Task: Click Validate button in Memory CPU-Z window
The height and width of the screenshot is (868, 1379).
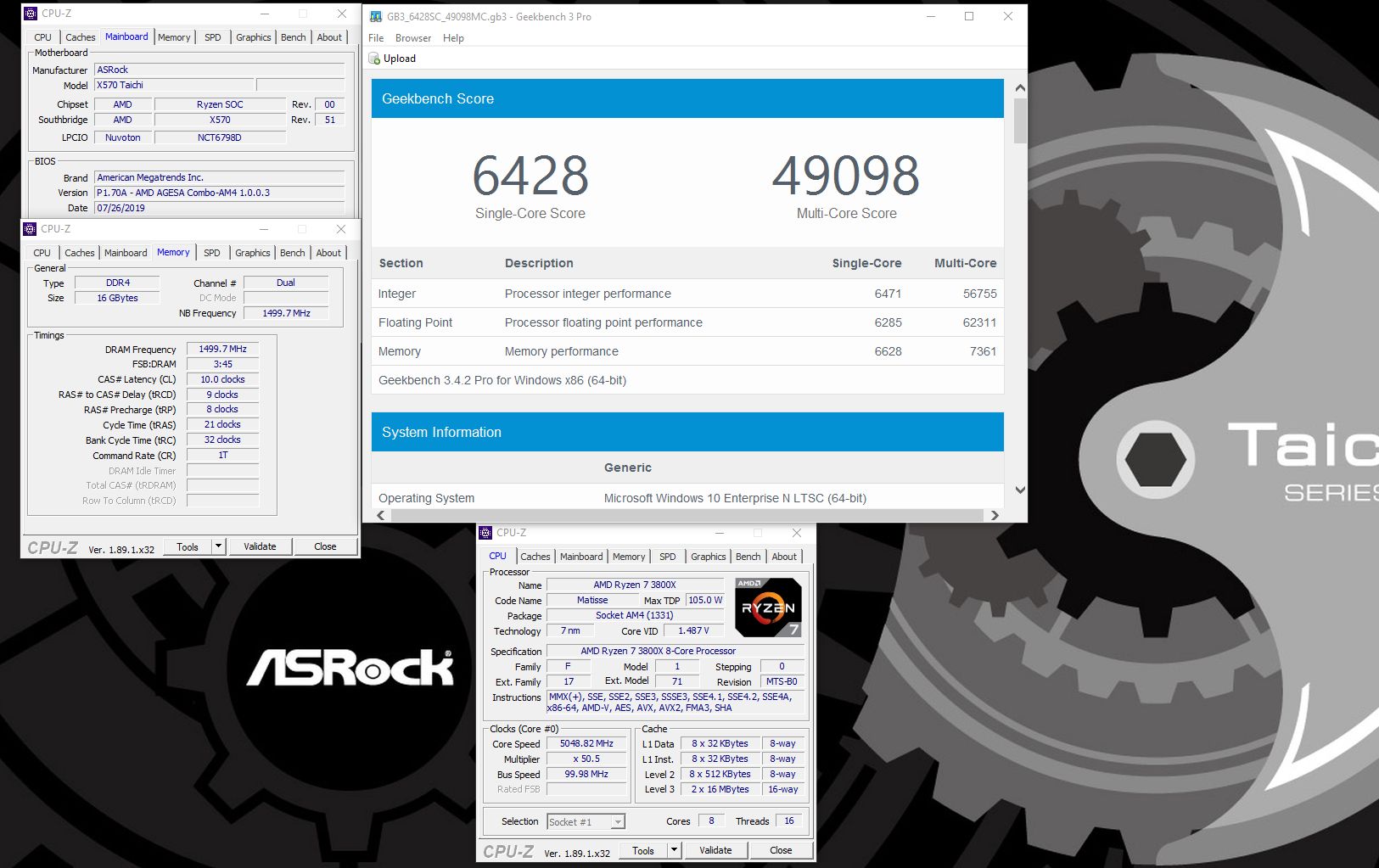Action: 260,547
